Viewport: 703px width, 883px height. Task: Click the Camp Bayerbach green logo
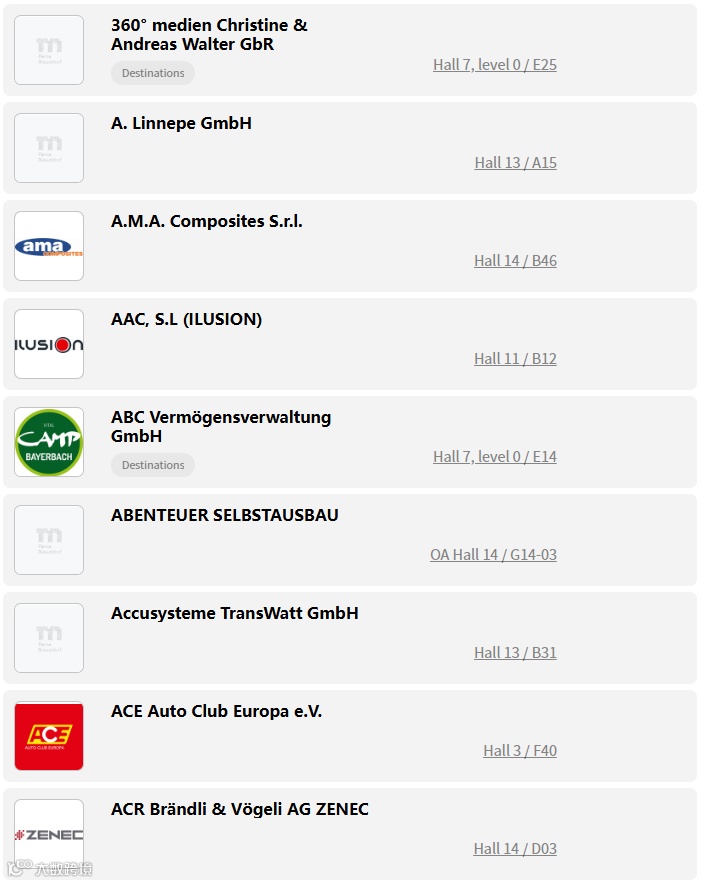click(49, 442)
